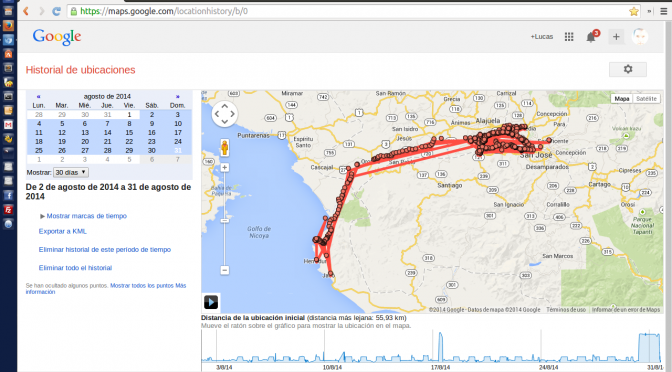Screen dimensions: 672x372
Task: Click the Google+ share plus icon
Action: pyautogui.click(x=616, y=37)
